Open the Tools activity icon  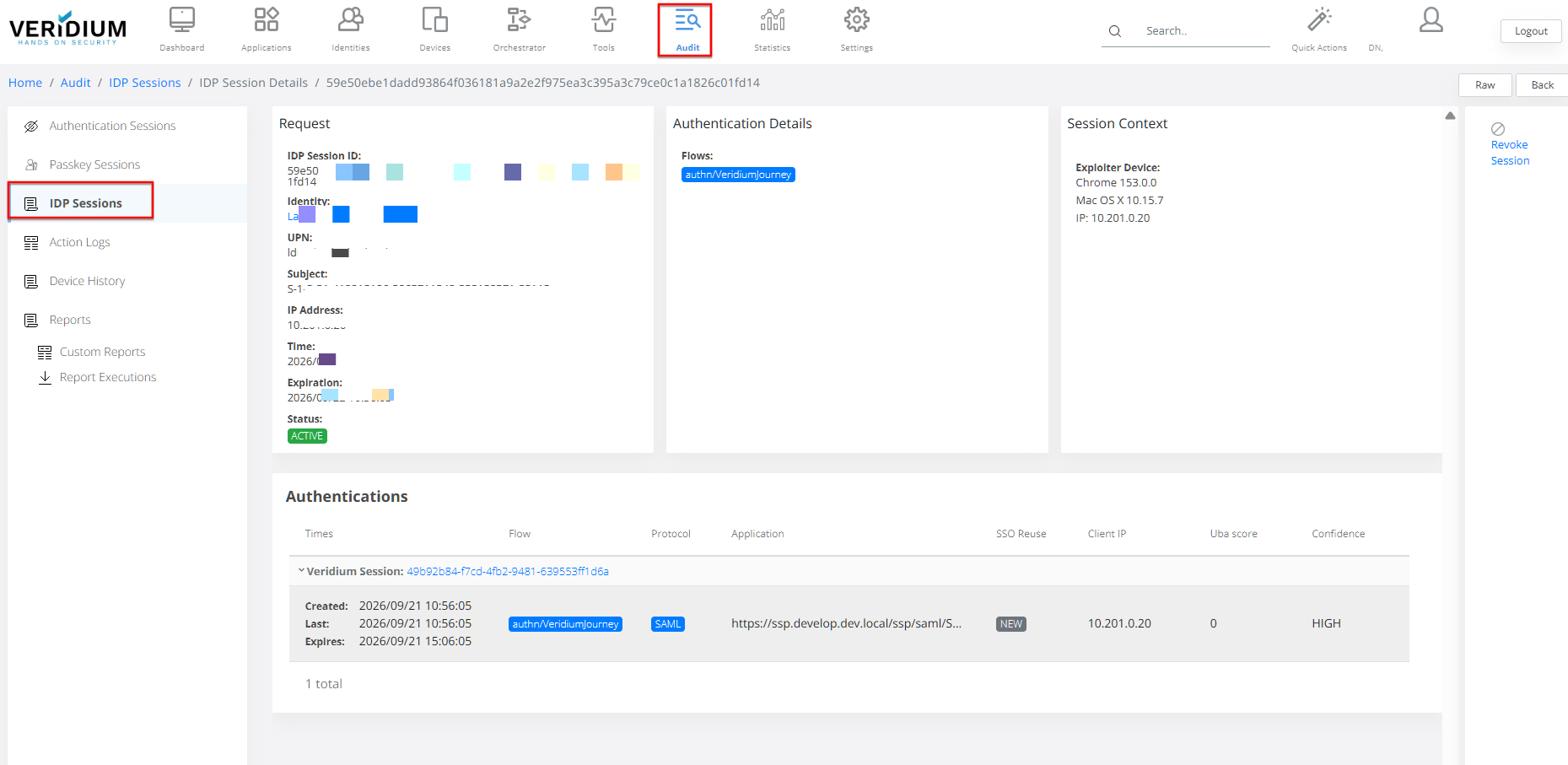pos(604,19)
